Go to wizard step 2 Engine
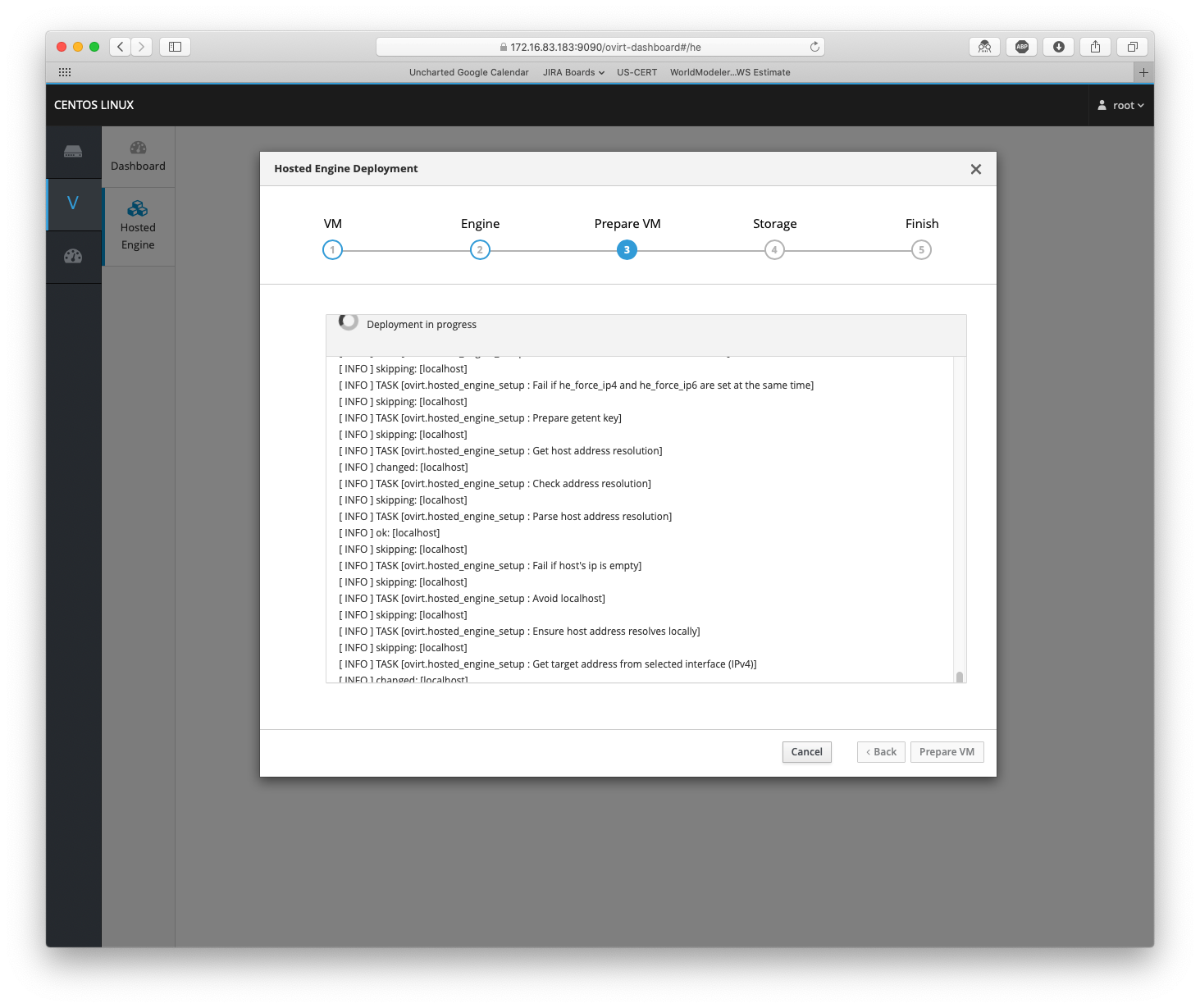 pos(480,249)
